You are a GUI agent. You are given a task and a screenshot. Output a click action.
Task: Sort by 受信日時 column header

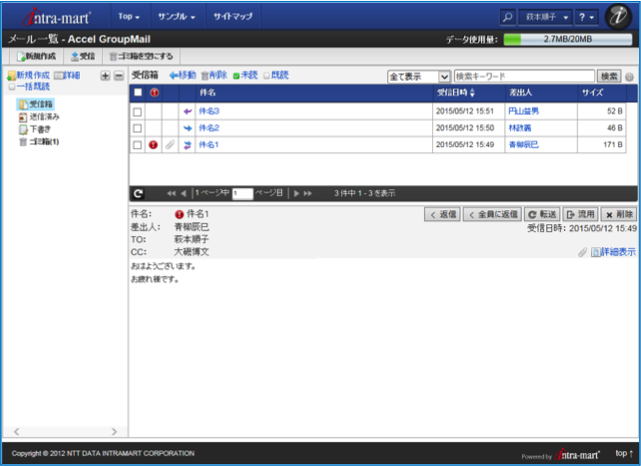point(455,93)
